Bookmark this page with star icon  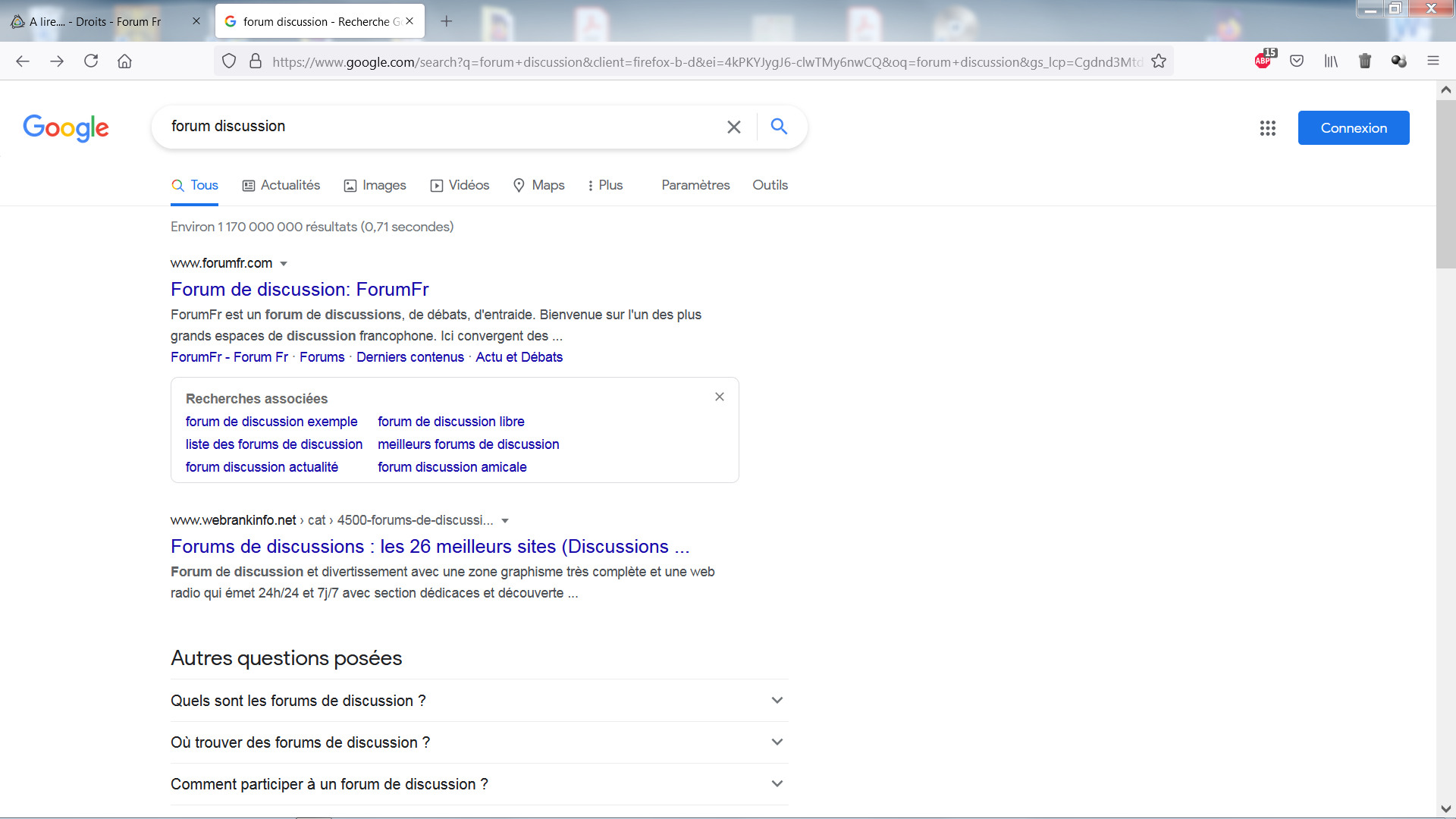coord(1158,61)
